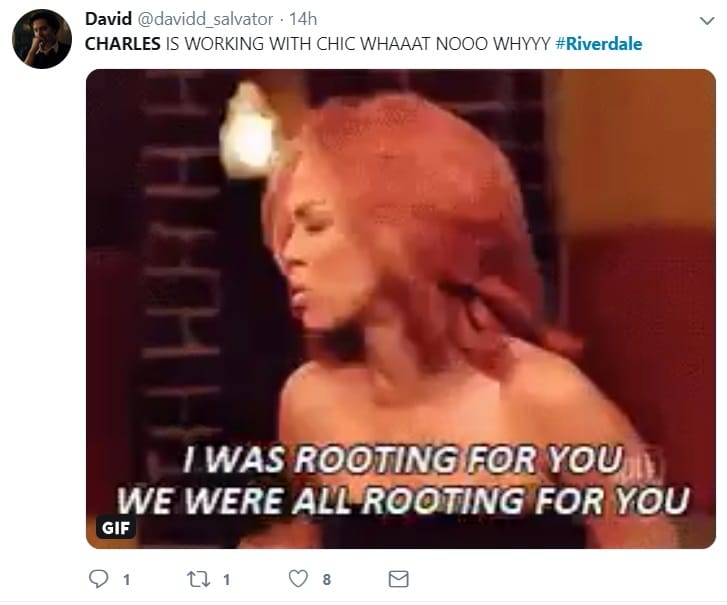Follow the #Riverdale hashtag link
Image resolution: width=727 pixels, height=605 pixels.
599,44
